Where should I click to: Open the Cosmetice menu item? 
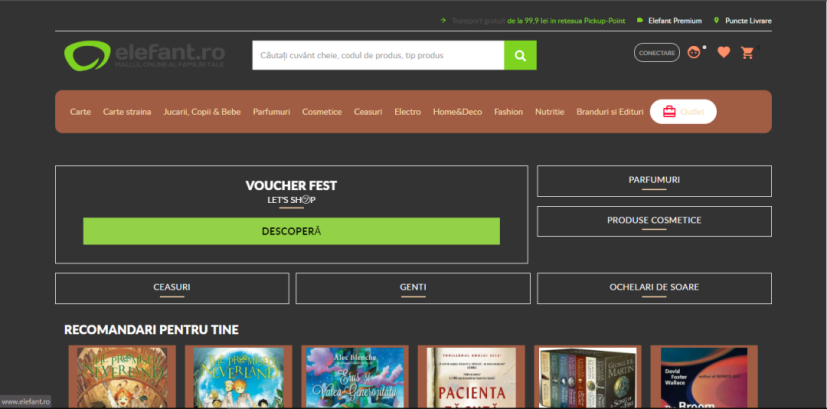pyautogui.click(x=322, y=112)
